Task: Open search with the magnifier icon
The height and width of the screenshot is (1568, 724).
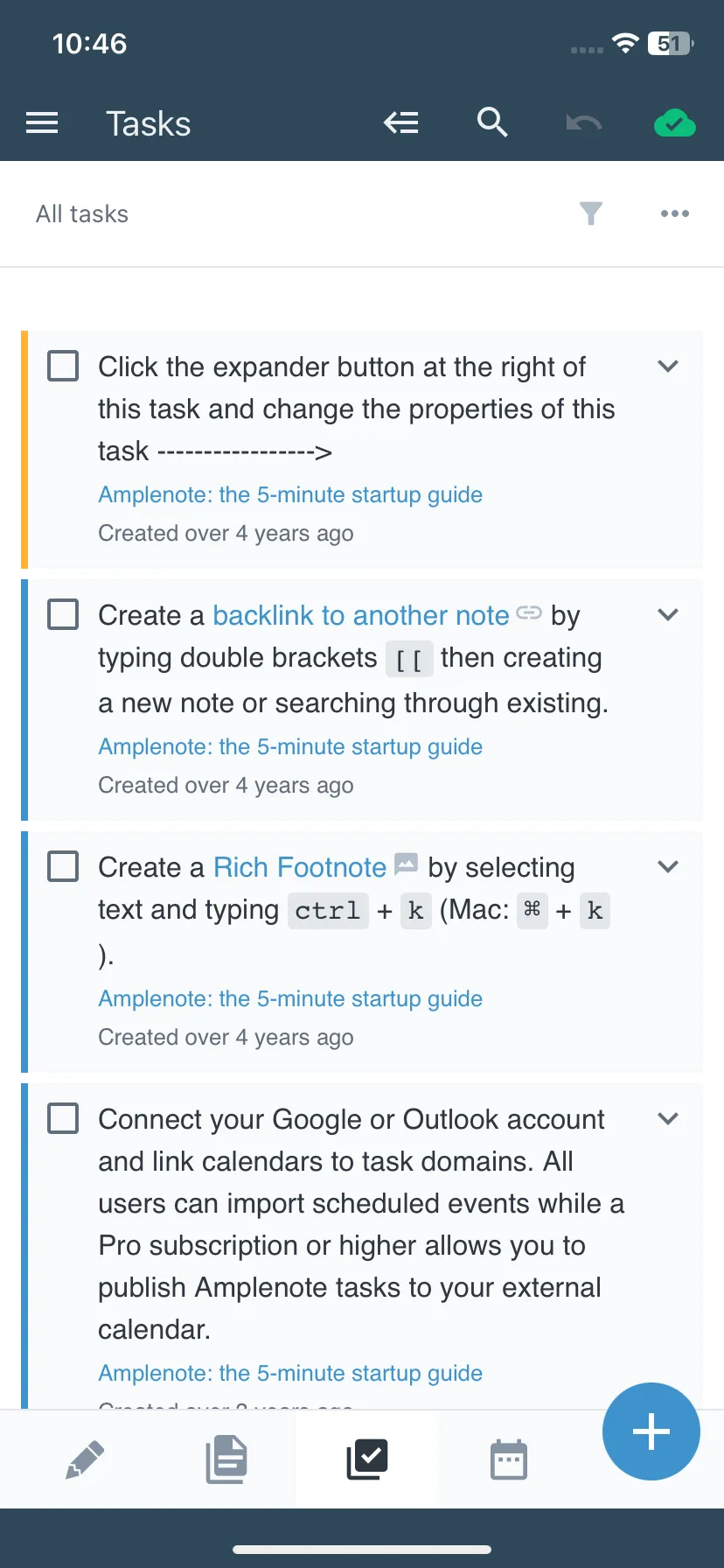Action: pos(492,122)
